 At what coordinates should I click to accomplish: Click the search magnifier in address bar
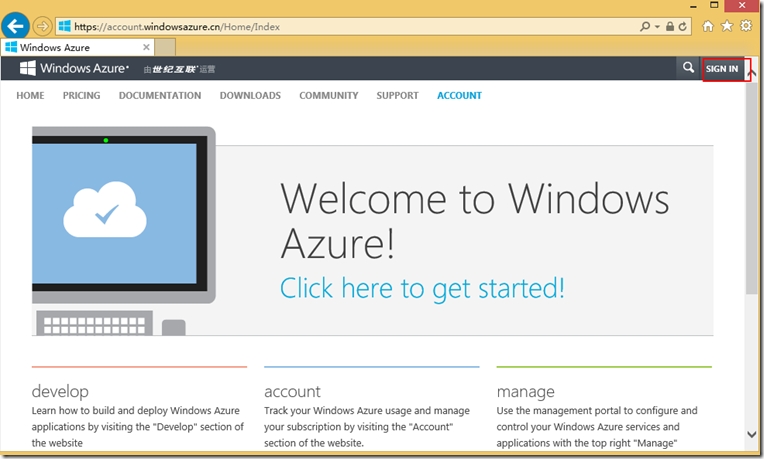645,26
